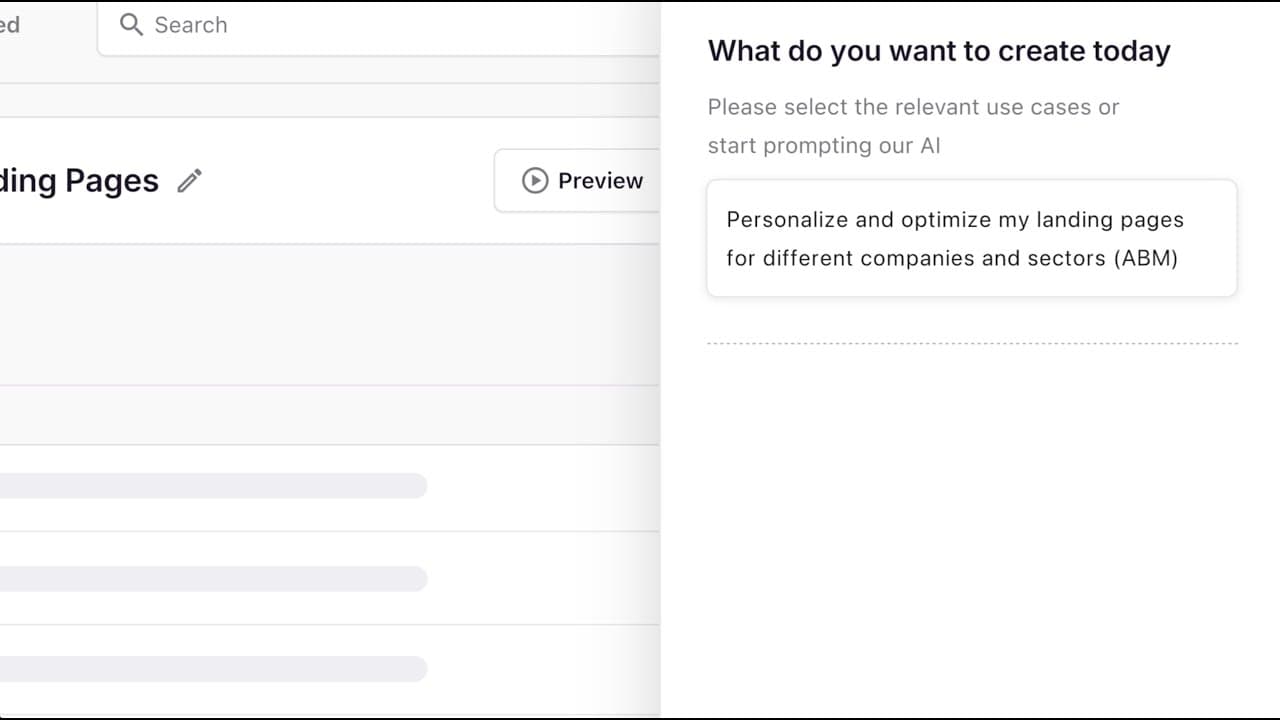
Task: Click the pencil icon beside Landing Pages
Action: click(x=189, y=181)
